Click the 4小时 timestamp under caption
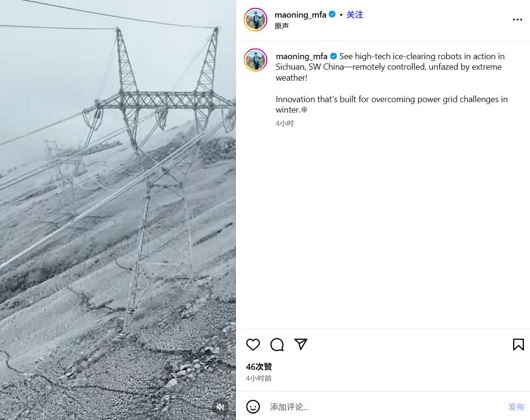This screenshot has height=420, width=530. [284, 123]
